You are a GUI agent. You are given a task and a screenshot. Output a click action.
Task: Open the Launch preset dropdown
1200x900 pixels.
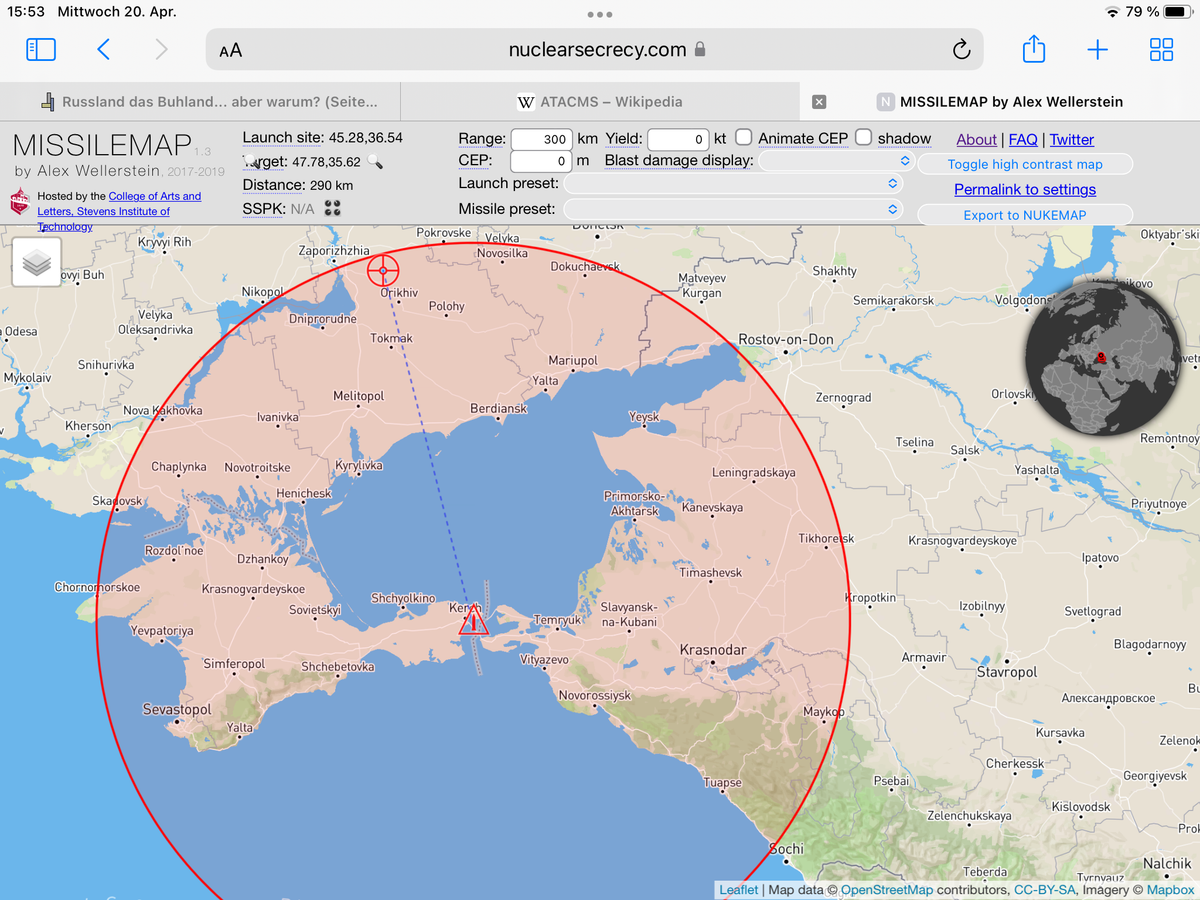(733, 184)
